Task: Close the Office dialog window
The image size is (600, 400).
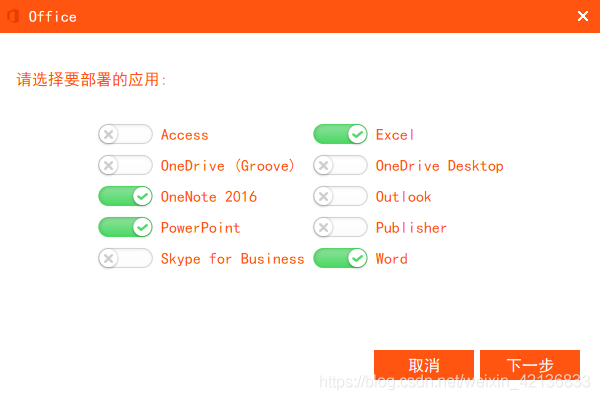Action: coord(583,16)
